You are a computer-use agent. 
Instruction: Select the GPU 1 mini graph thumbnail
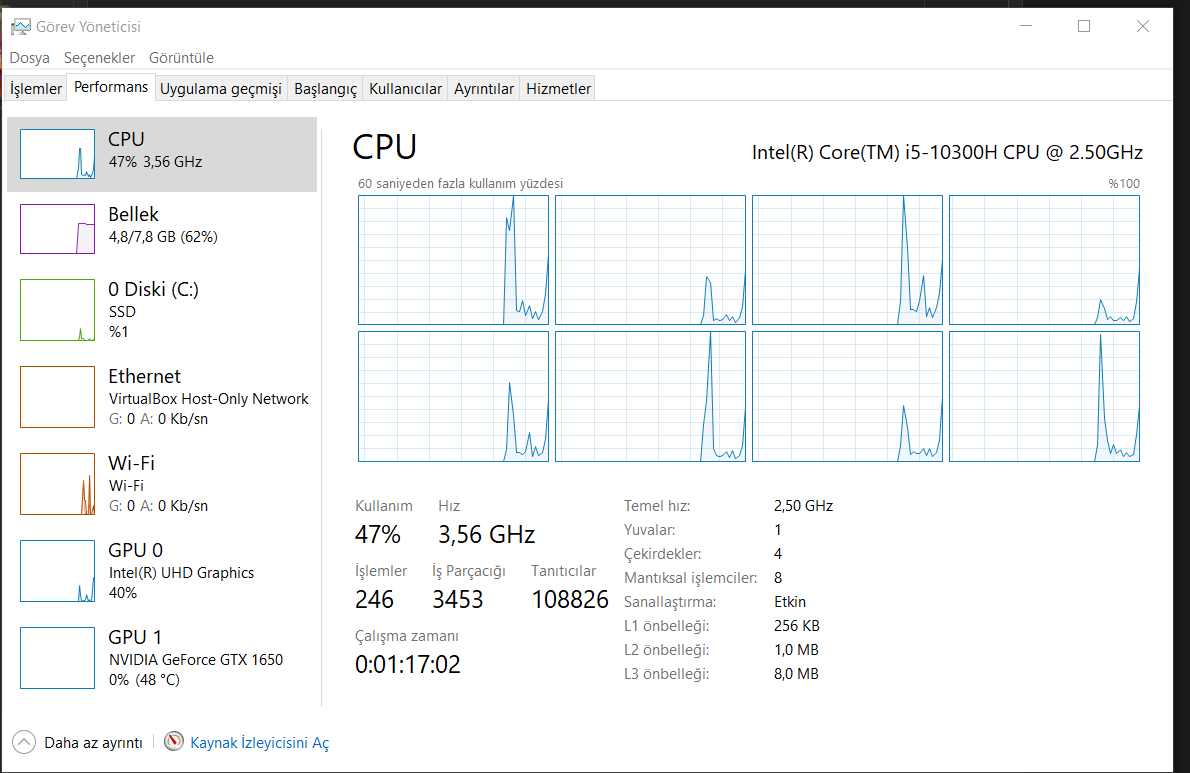pos(58,658)
